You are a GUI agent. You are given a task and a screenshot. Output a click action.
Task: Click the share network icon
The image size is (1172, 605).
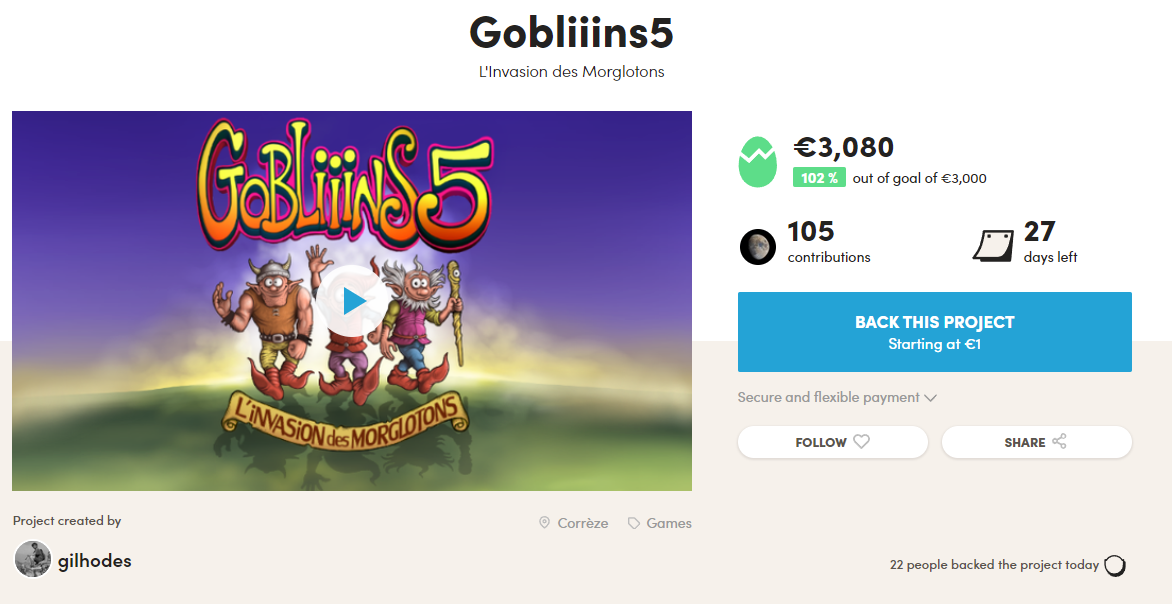coord(1060,442)
